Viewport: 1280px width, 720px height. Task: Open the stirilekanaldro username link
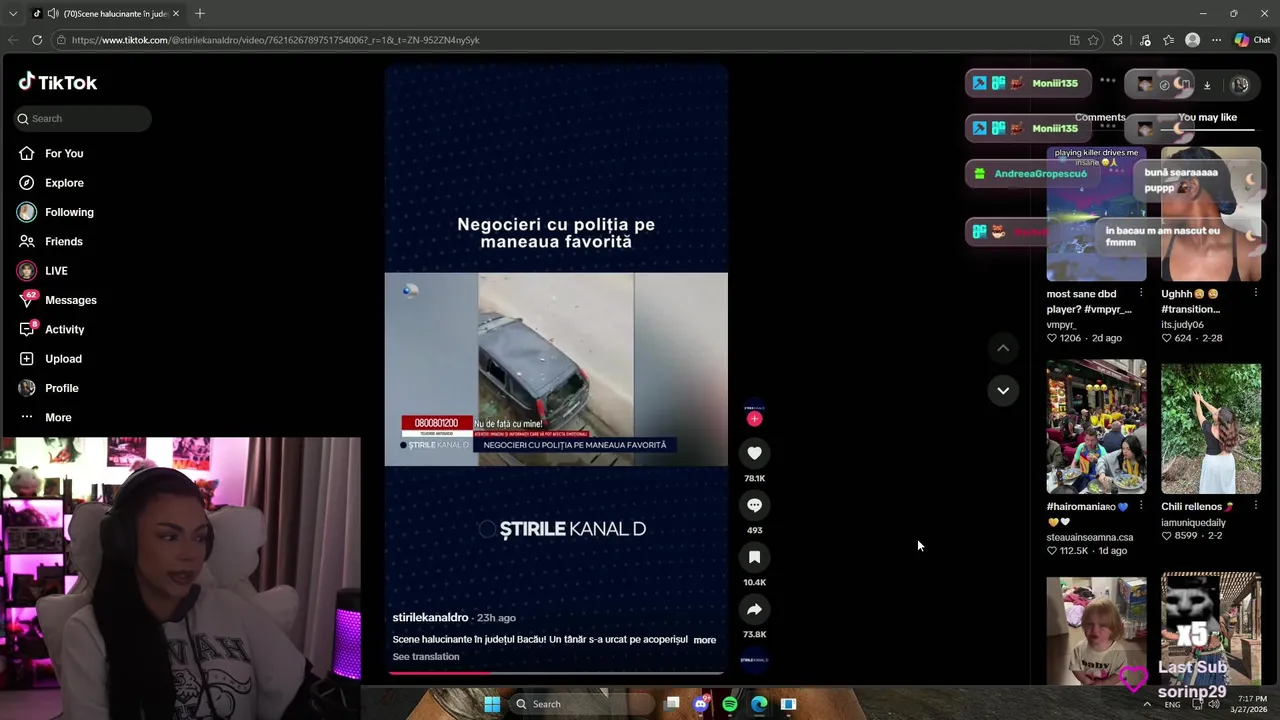(x=430, y=618)
